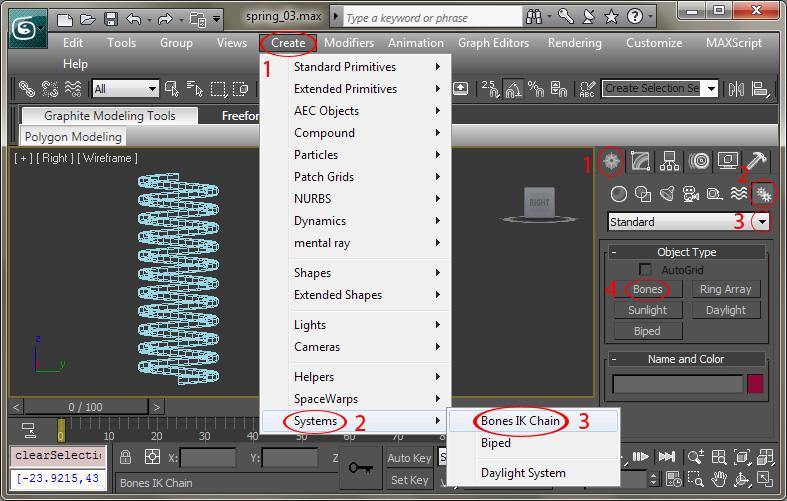The width and height of the screenshot is (787, 501).
Task: Click the Systems category gears icon
Action: pyautogui.click(x=765, y=194)
